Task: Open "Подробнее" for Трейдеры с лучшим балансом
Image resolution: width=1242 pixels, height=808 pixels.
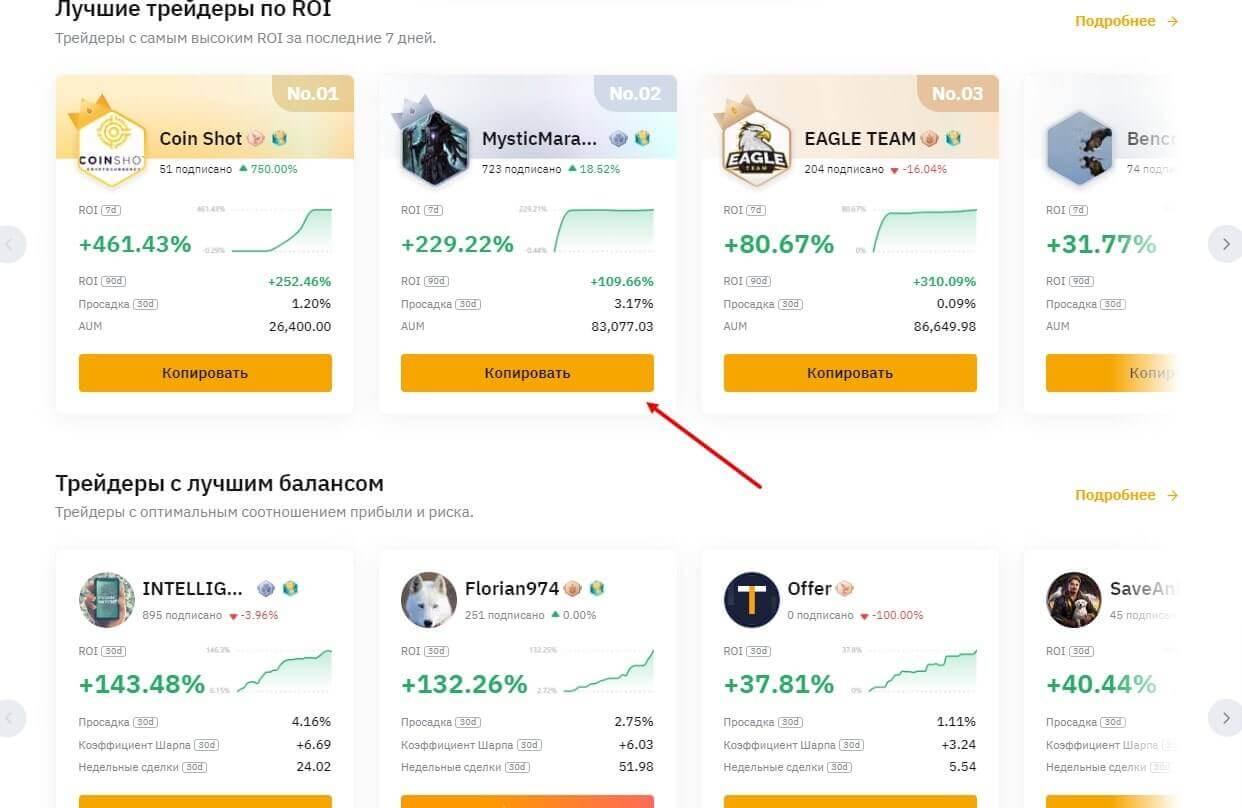Action: (x=1126, y=495)
